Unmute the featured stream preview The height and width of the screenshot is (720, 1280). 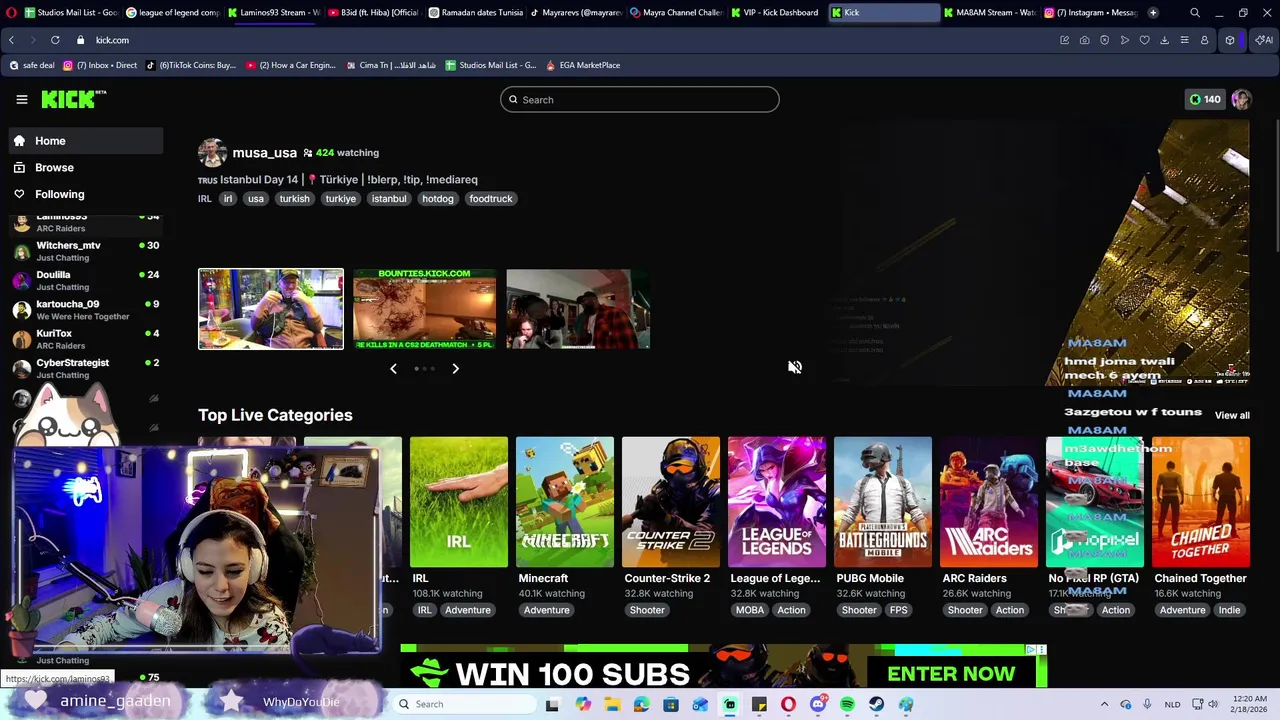795,367
